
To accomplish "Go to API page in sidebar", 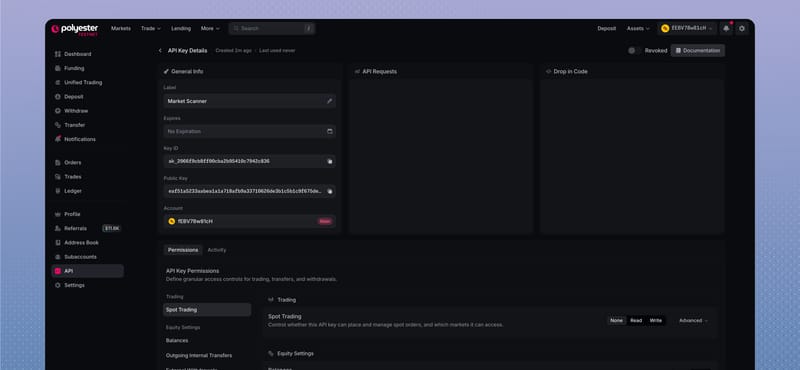I will [x=87, y=271].
